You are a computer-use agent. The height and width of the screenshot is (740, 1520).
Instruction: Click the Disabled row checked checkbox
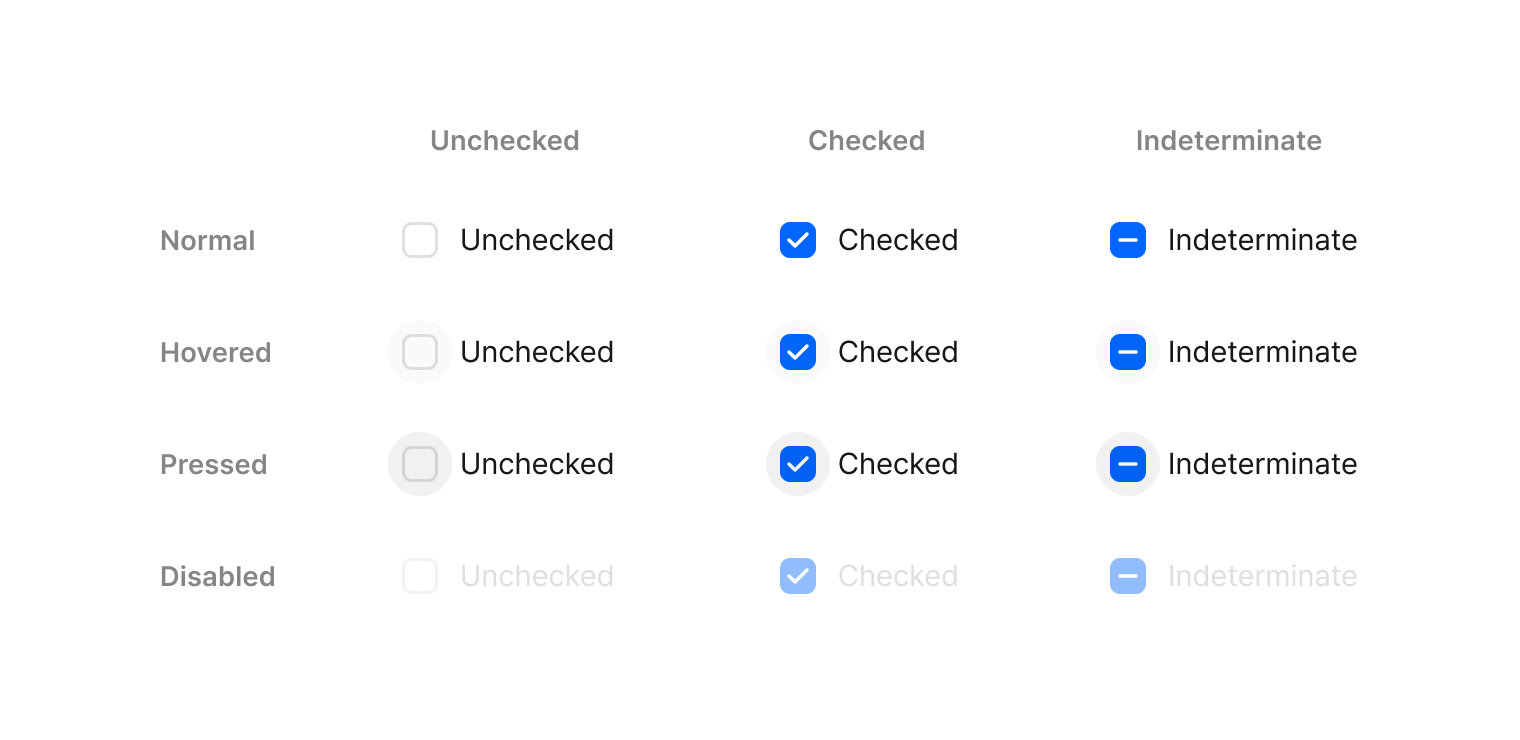tap(798, 576)
